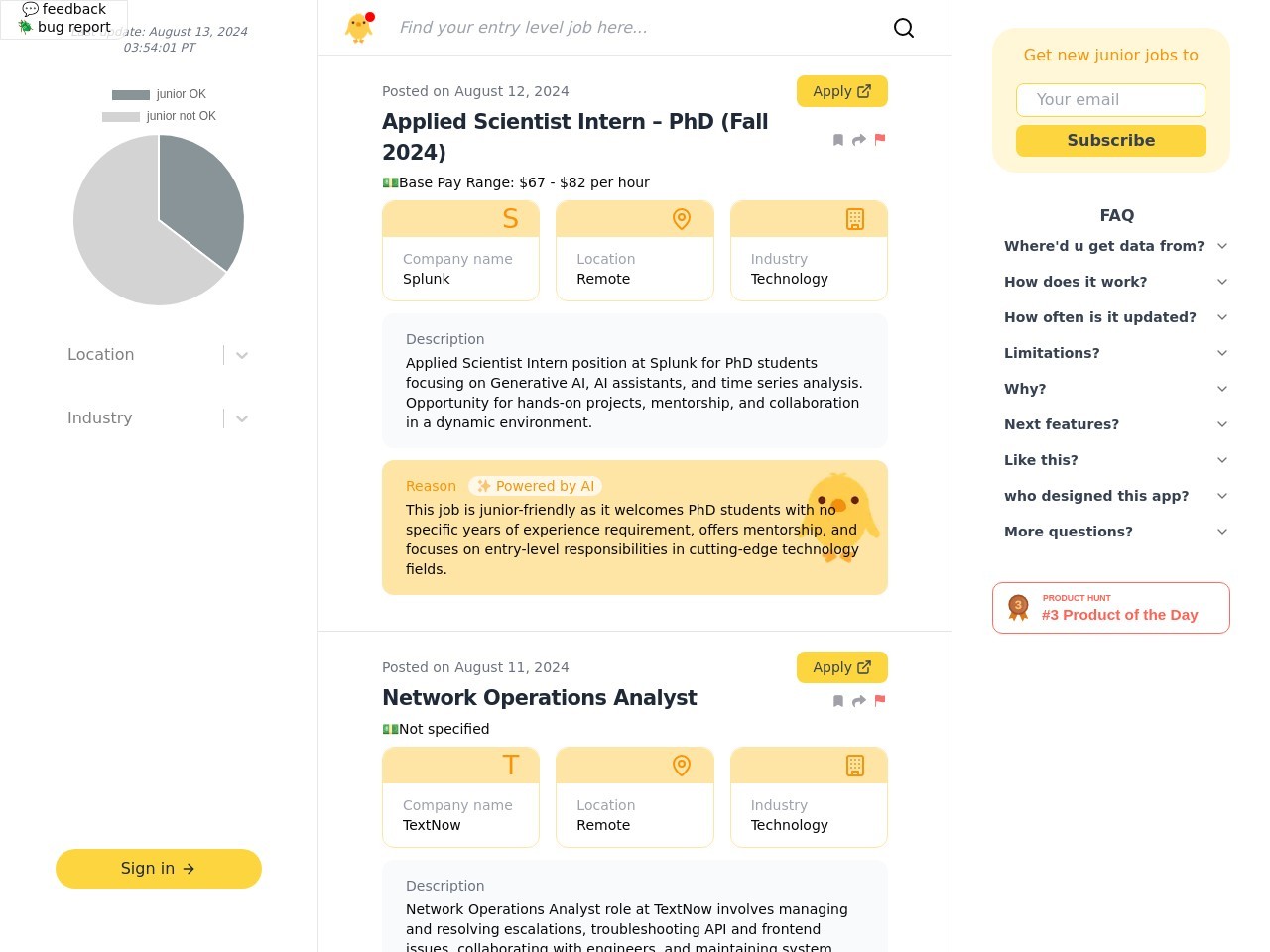This screenshot has width=1270, height=952.
Task: Click the building icon on TextNow job
Action: [855, 766]
